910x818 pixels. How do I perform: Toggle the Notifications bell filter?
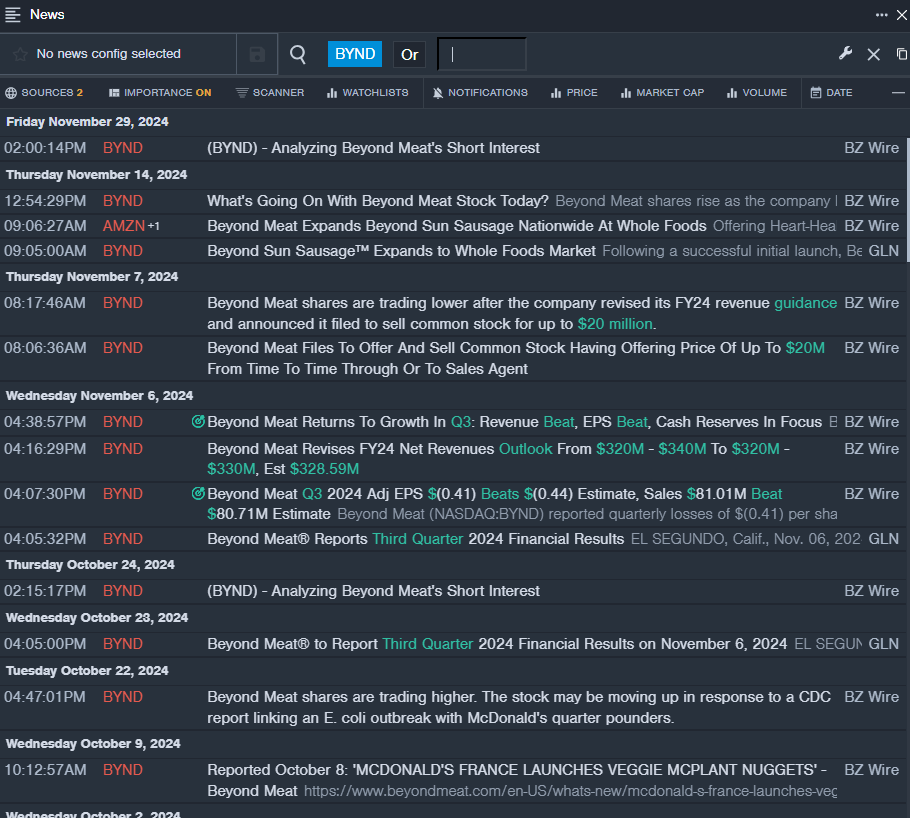coord(479,93)
